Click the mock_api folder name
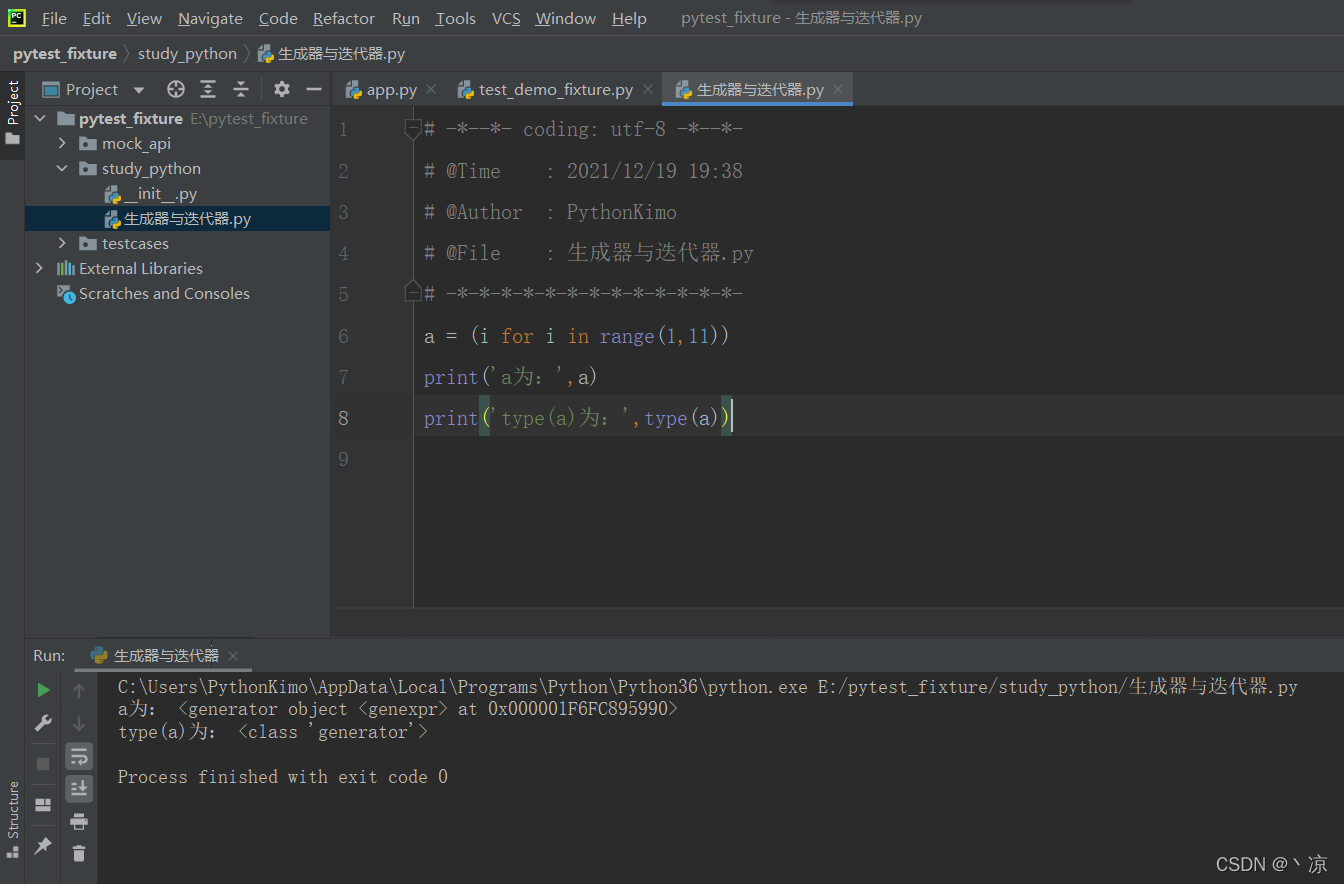Screen dimensions: 1344x884 (x=136, y=143)
